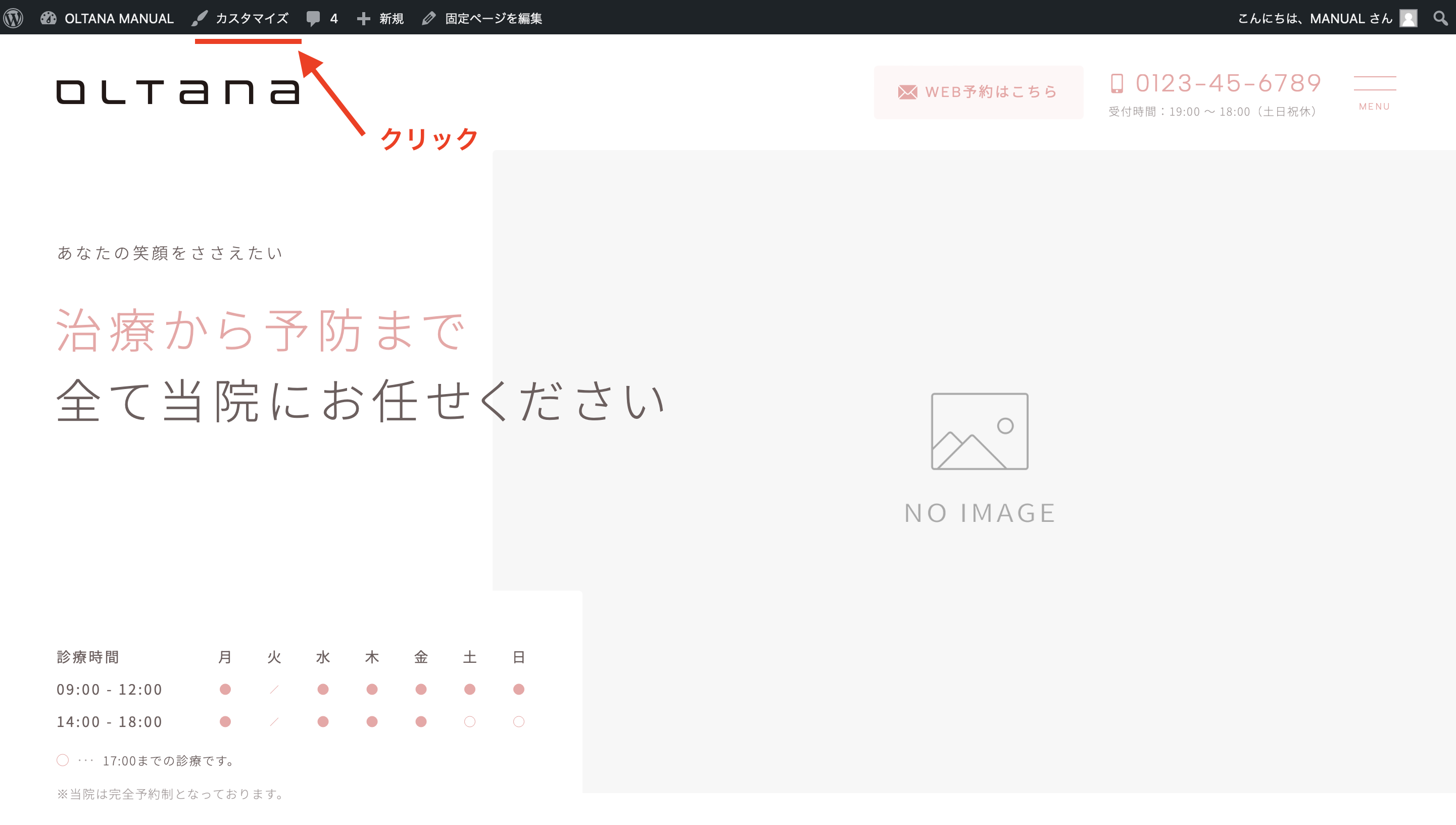Click the MANUAL user avatar thumbnail
Image resolution: width=1456 pixels, height=825 pixels.
1409,18
